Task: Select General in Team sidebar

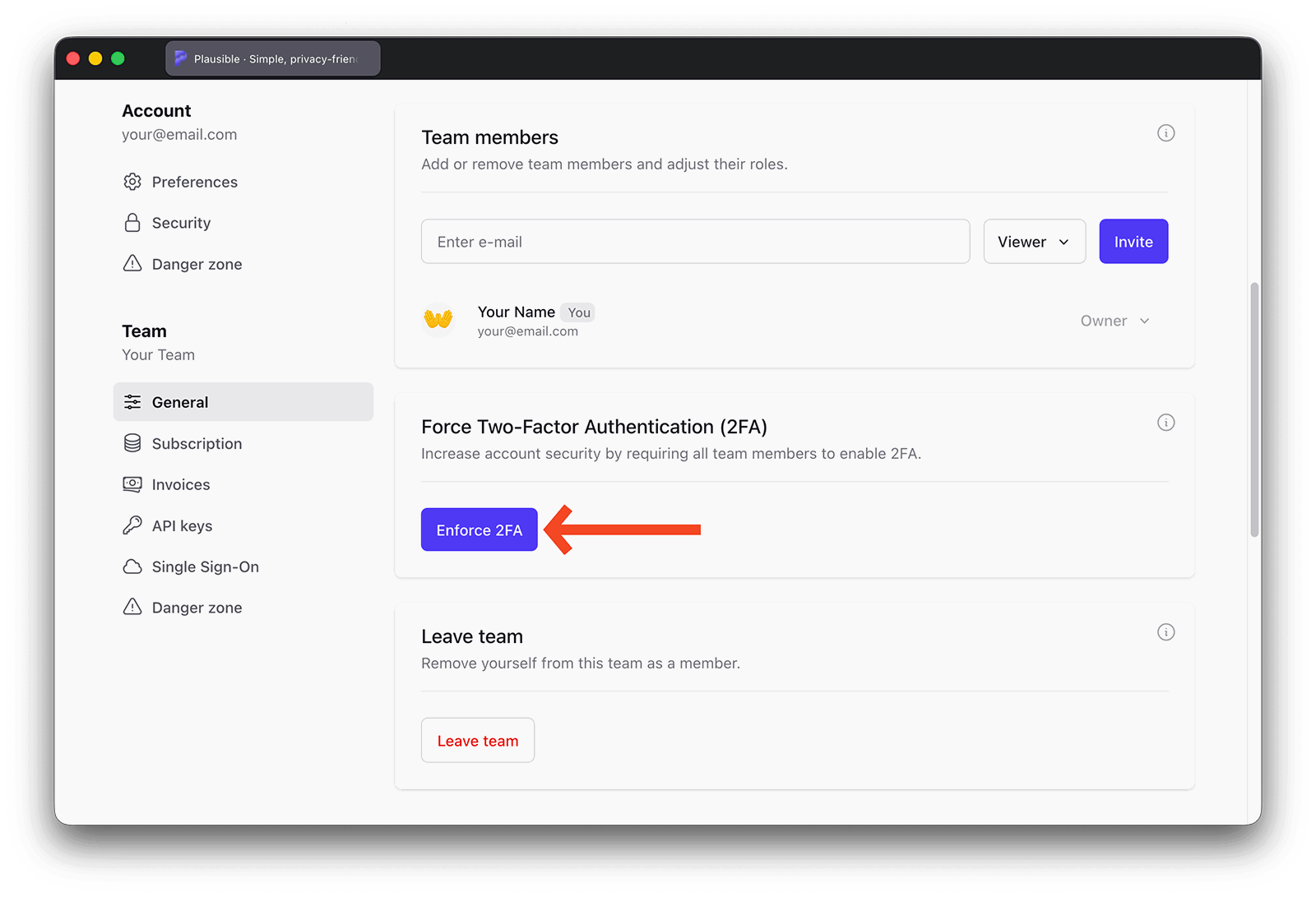Action: pyautogui.click(x=243, y=402)
